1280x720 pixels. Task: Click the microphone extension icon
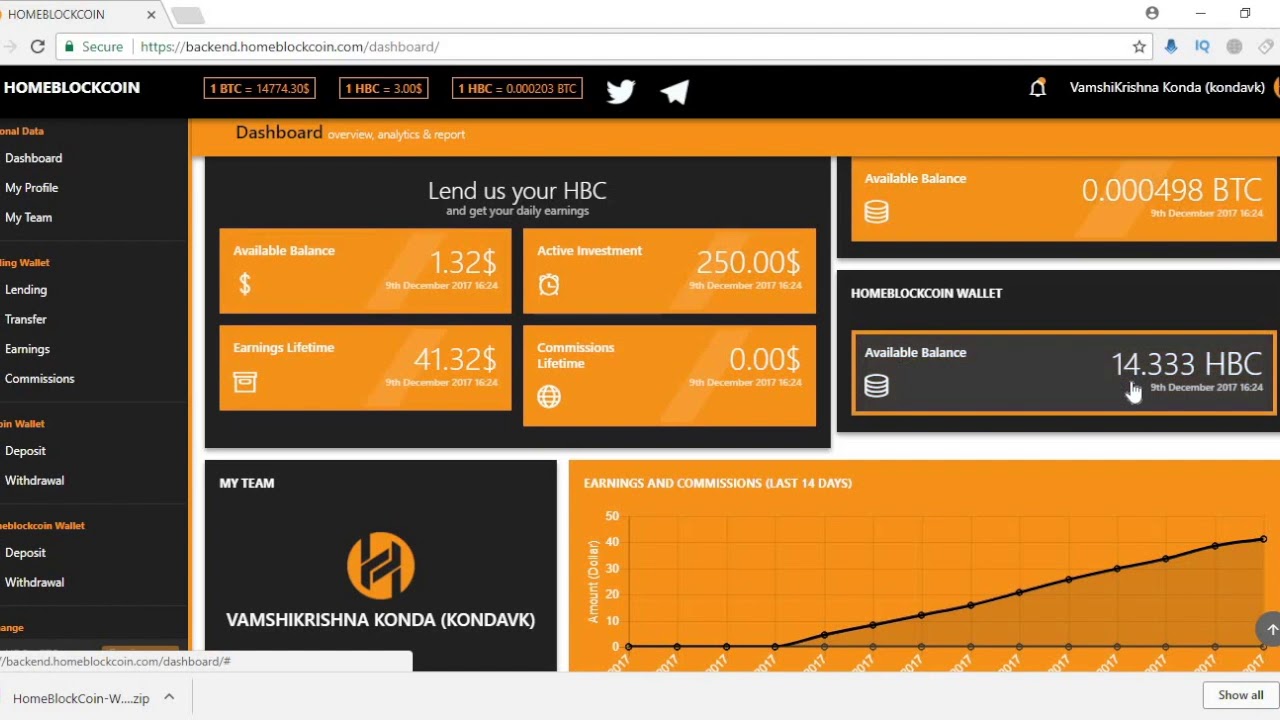(x=1171, y=47)
